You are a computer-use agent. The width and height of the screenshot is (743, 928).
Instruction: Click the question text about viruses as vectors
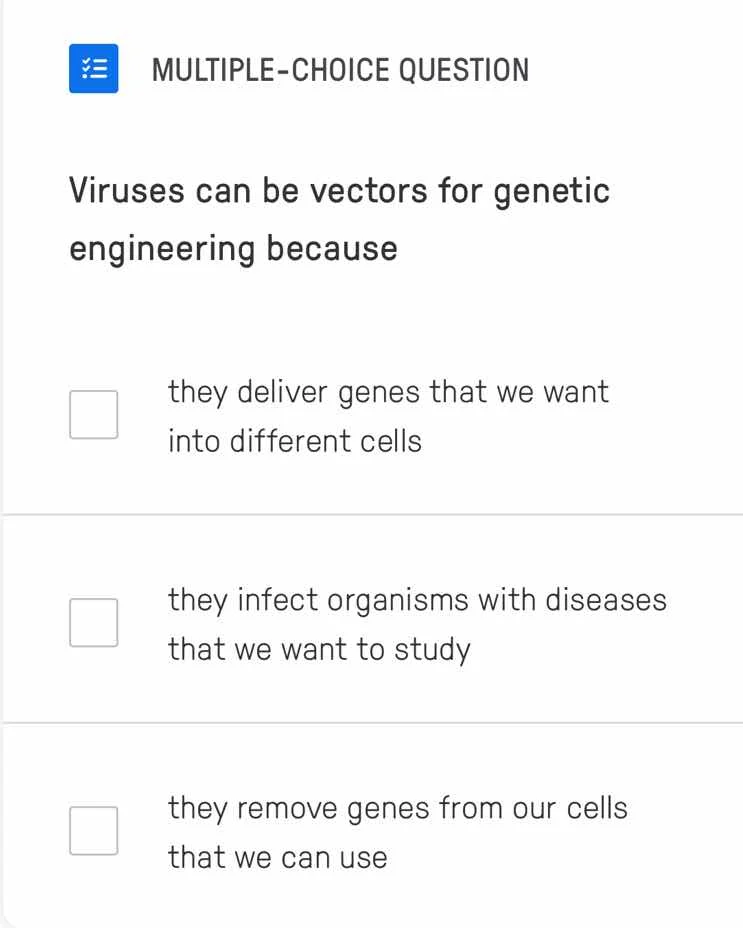[x=339, y=219]
